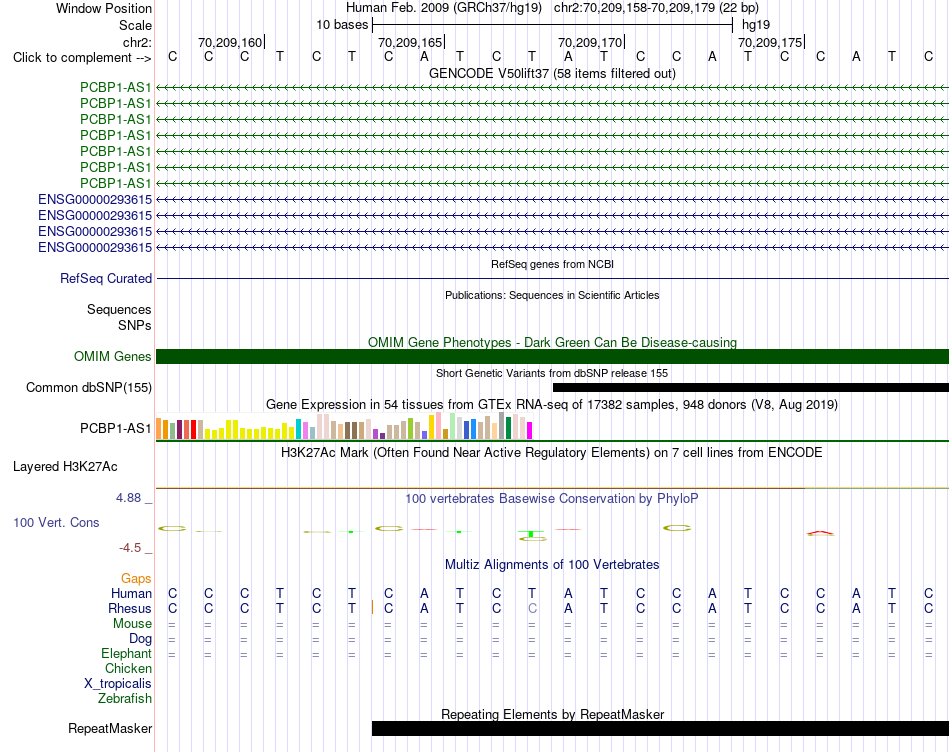
Task: Open 'Repeating Elements by RepeatMasker' title
Action: (552, 714)
